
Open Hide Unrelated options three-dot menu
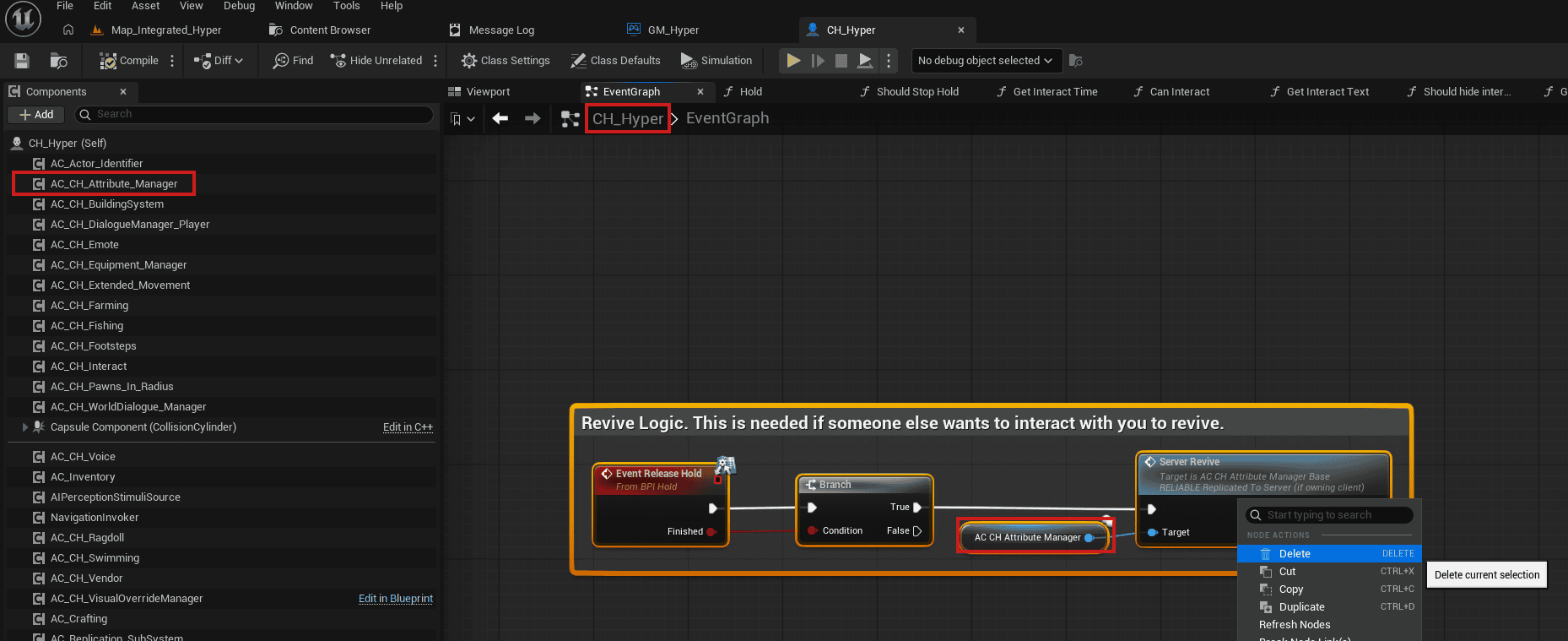(435, 61)
